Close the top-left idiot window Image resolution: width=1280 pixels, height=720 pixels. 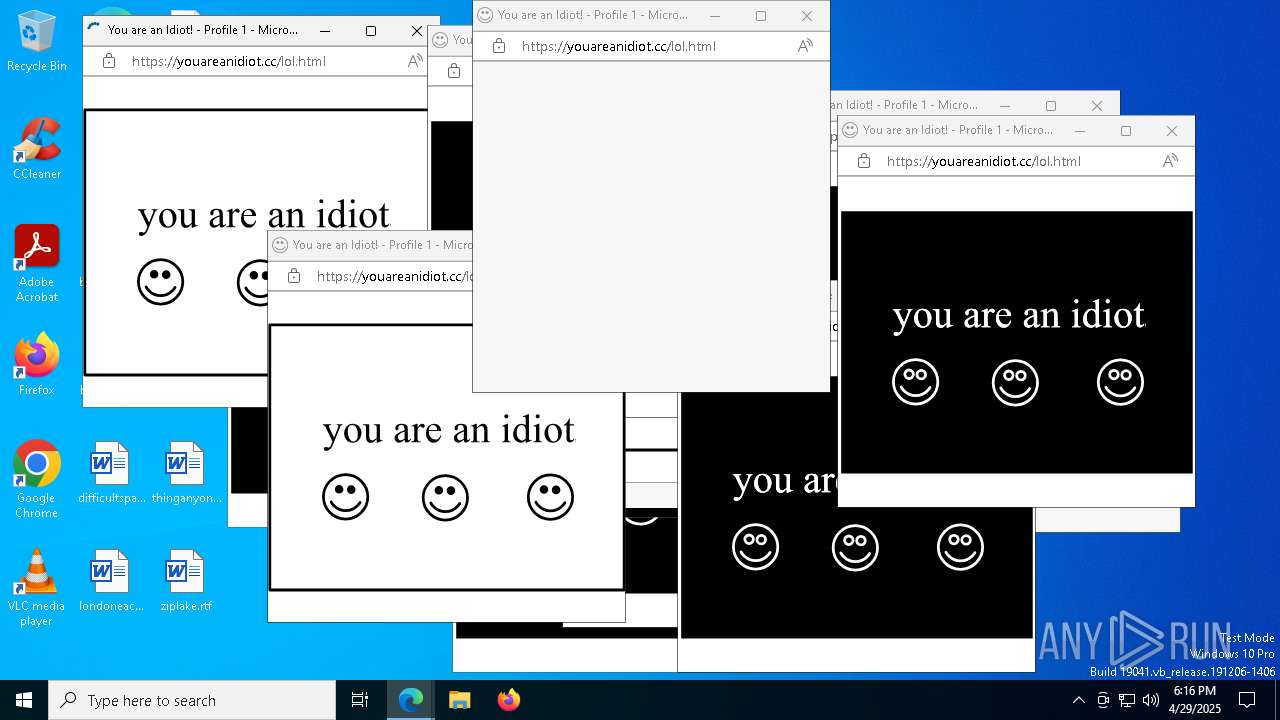pyautogui.click(x=417, y=31)
